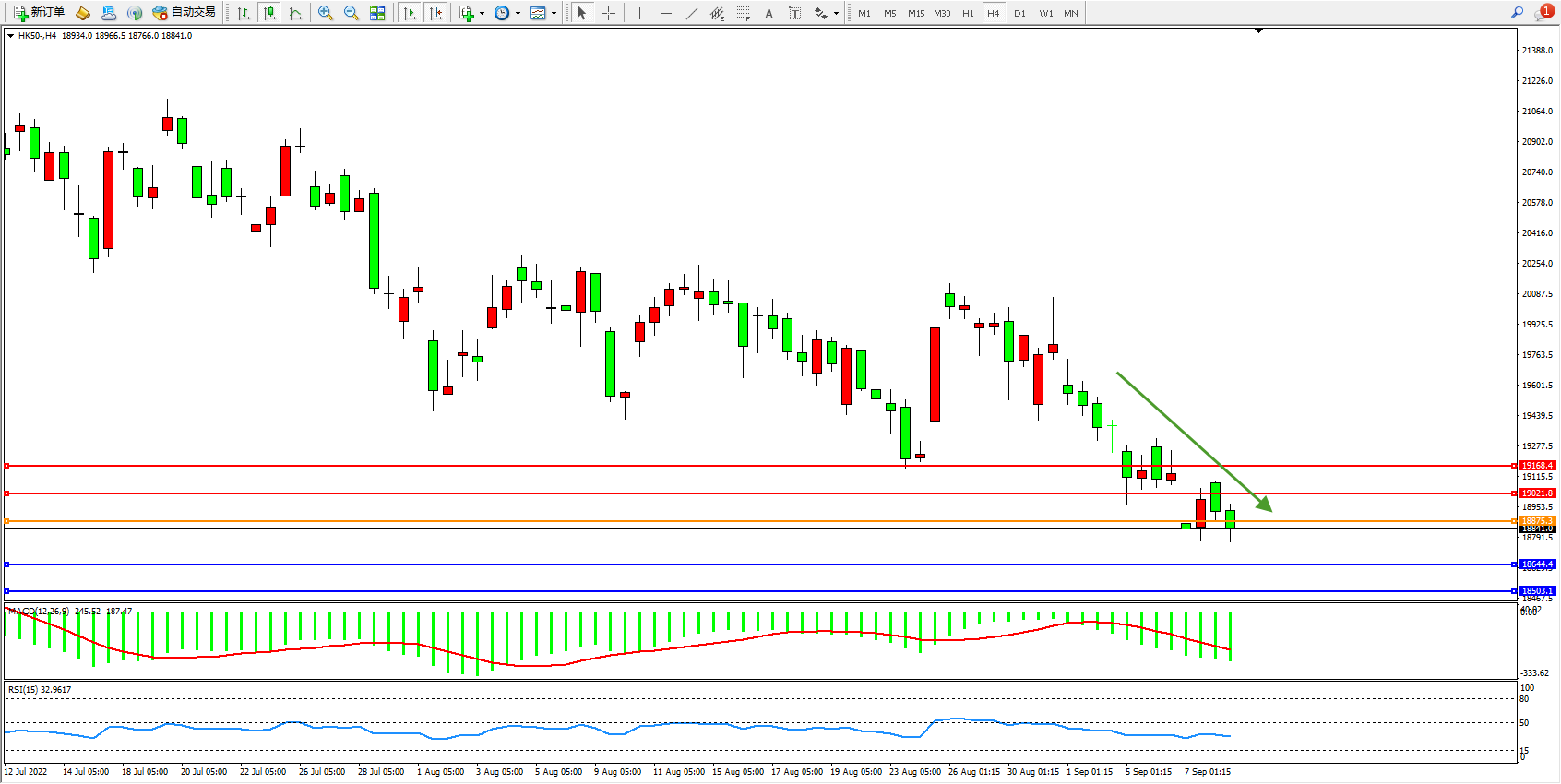
Task: Click the New Order (新订单) button
Action: click(x=39, y=13)
